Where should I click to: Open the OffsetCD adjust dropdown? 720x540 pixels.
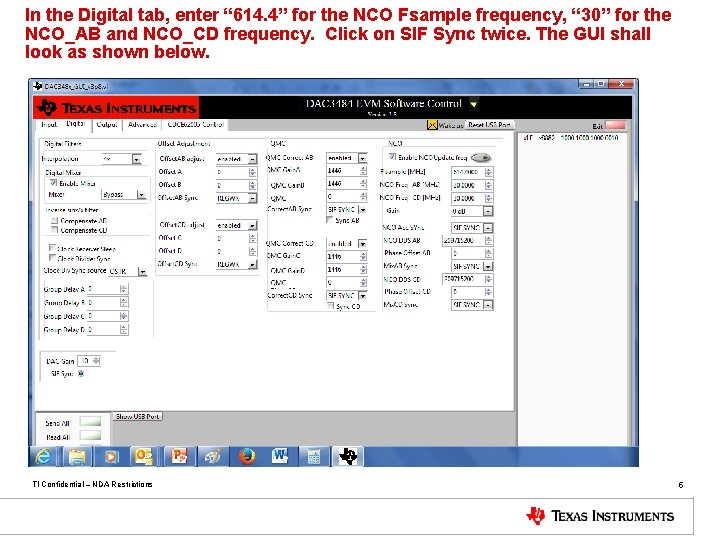pyautogui.click(x=253, y=225)
